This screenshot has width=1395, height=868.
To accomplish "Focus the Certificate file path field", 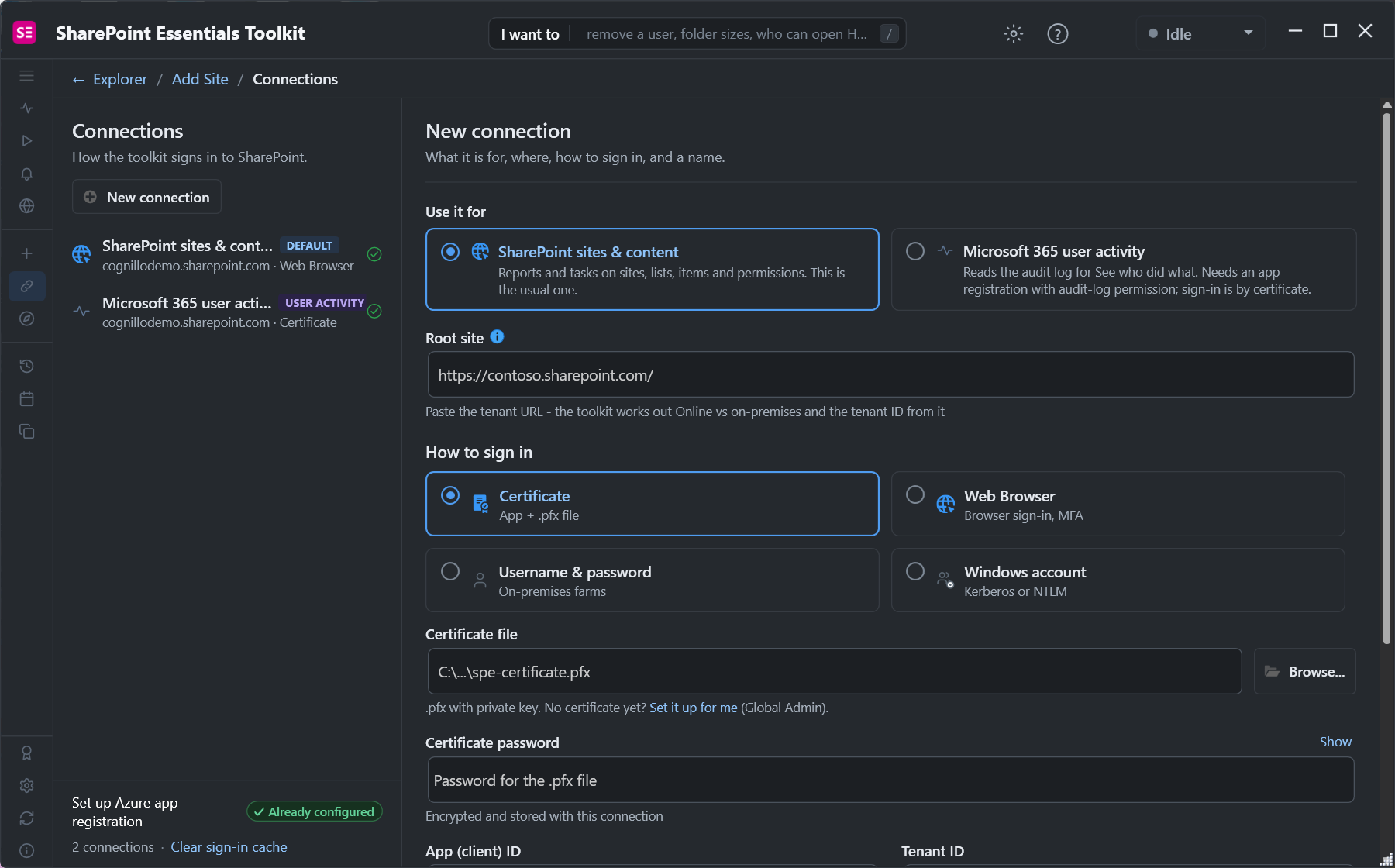I will click(x=835, y=672).
